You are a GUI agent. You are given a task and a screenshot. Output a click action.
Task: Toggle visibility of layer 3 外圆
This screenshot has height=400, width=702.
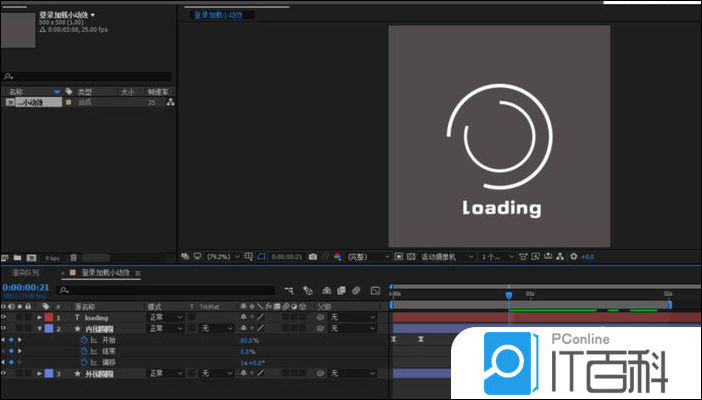(5, 373)
